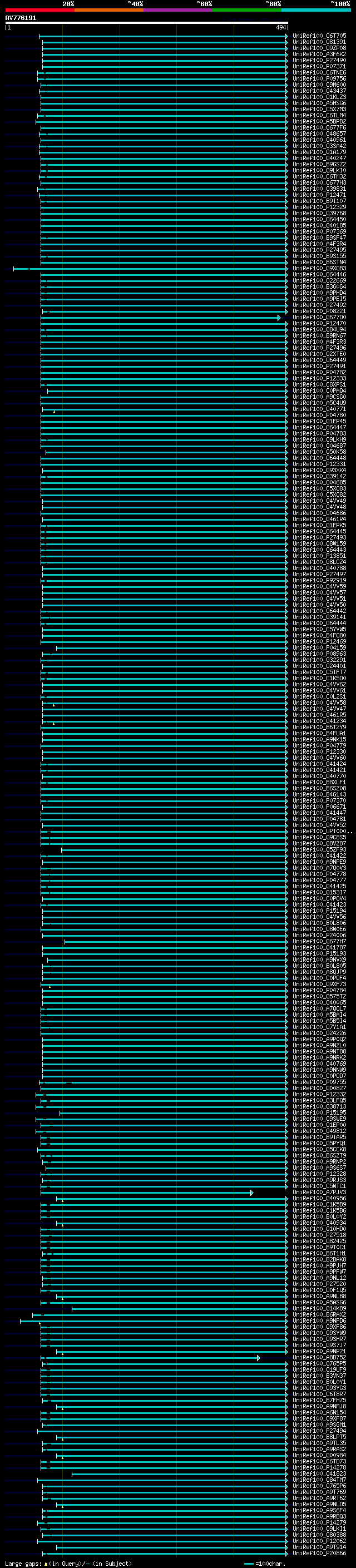Click alignment bar of UniRef100_Q677H7
The image size is (356, 1568).
[176, 942]
